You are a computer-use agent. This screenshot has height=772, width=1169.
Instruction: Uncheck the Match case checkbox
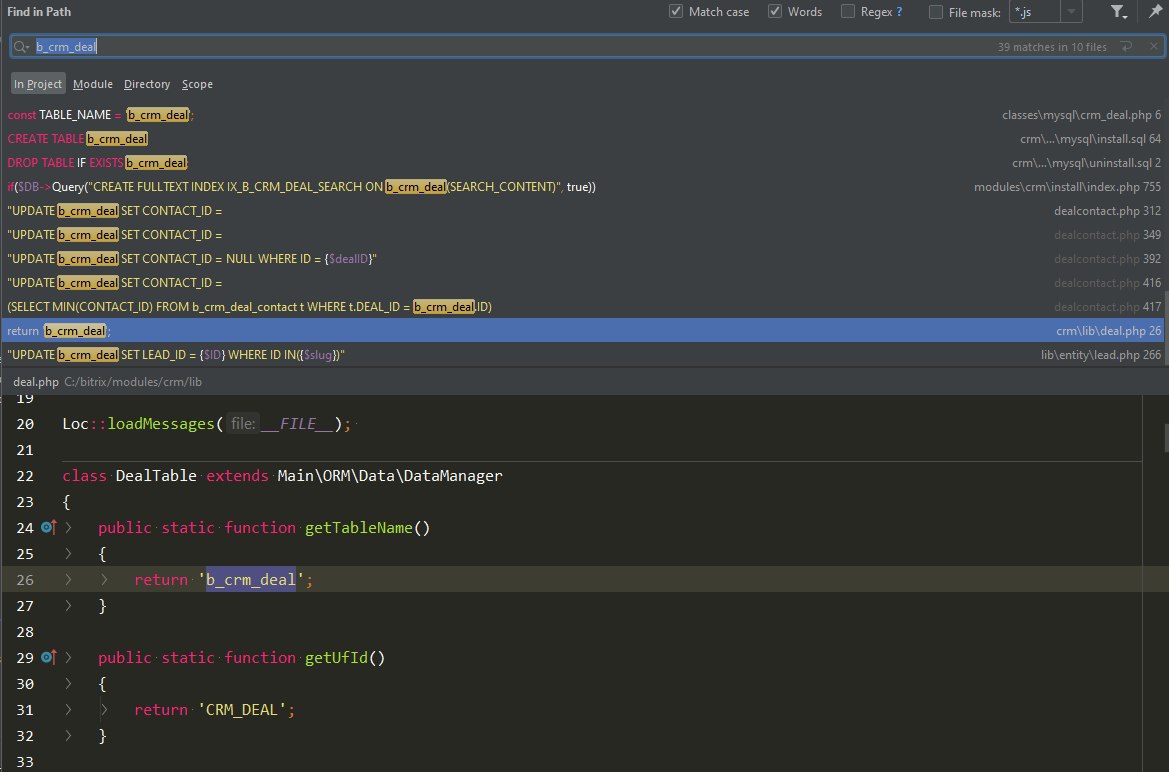click(x=676, y=12)
